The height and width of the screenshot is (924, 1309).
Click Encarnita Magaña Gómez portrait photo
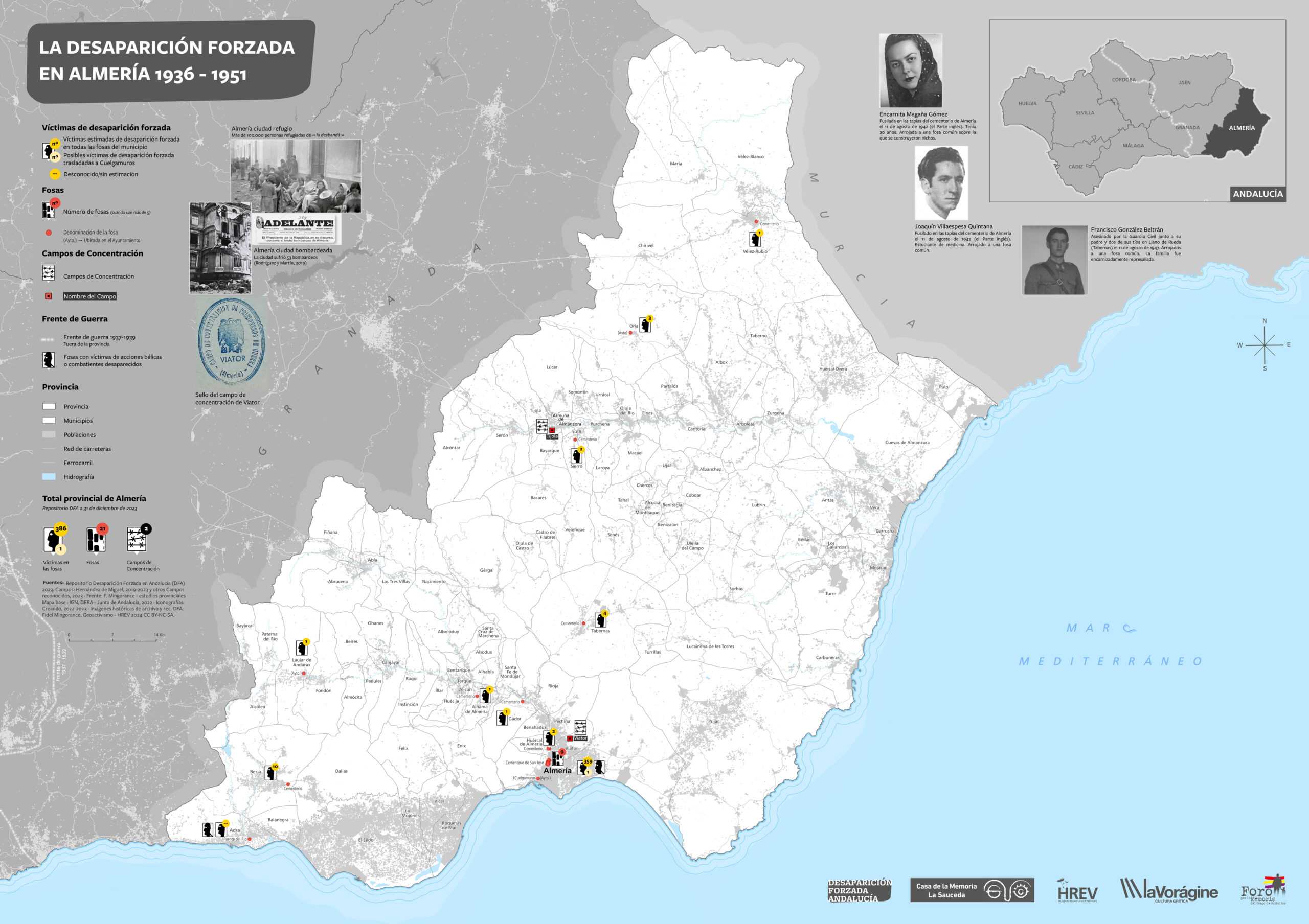point(911,70)
